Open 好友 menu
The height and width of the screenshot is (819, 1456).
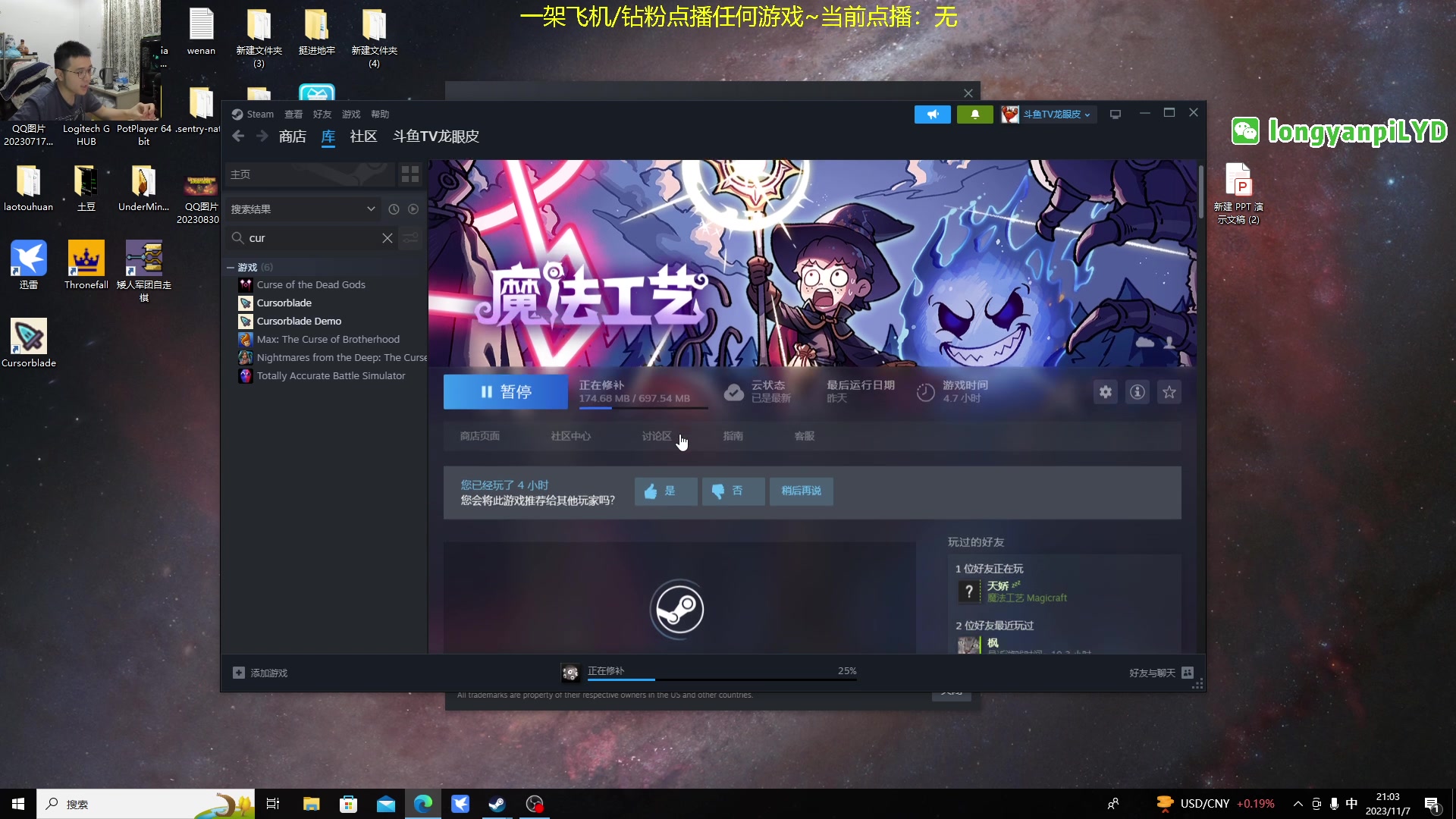(x=322, y=115)
